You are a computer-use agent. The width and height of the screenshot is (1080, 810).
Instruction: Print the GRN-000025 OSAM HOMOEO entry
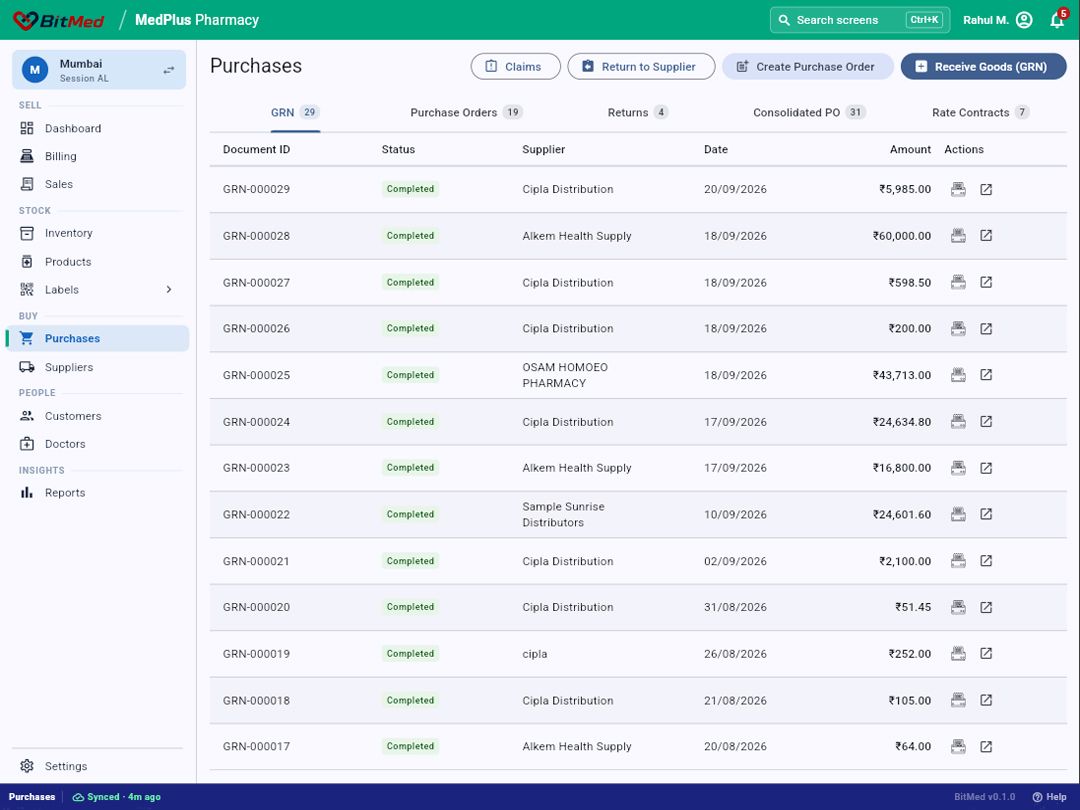coord(958,375)
